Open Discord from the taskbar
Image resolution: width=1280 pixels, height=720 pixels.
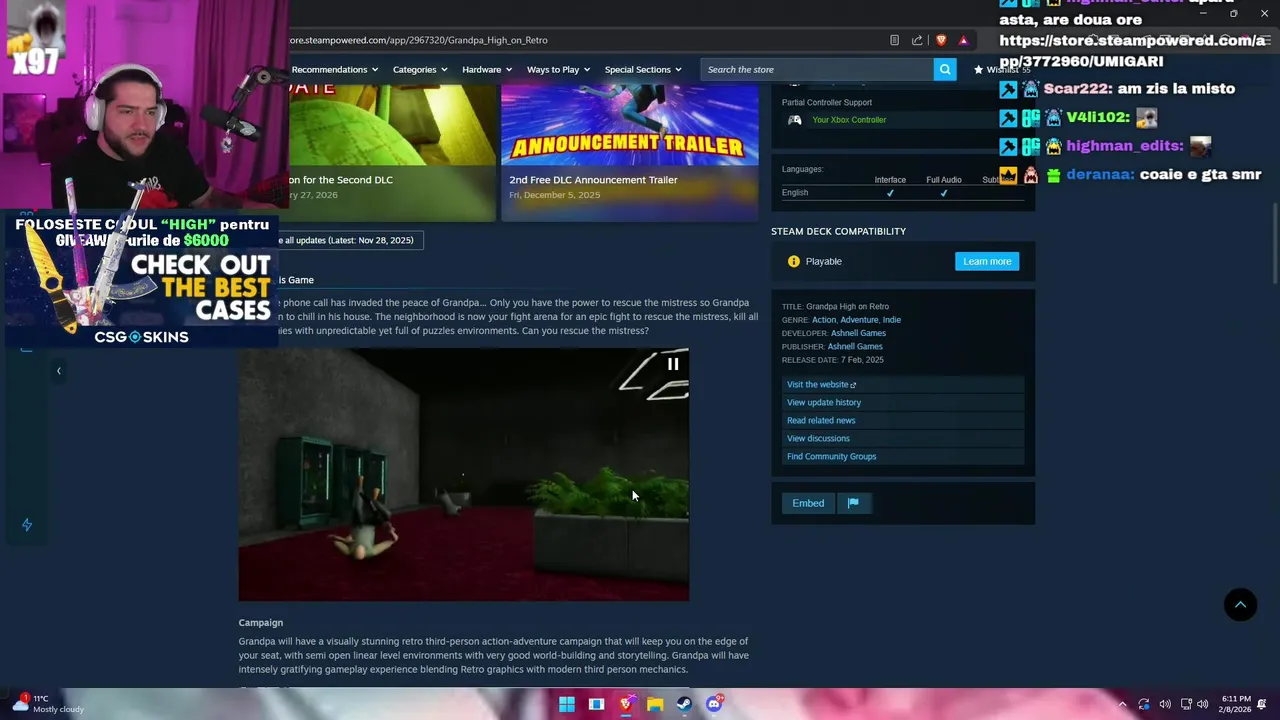pos(714,704)
